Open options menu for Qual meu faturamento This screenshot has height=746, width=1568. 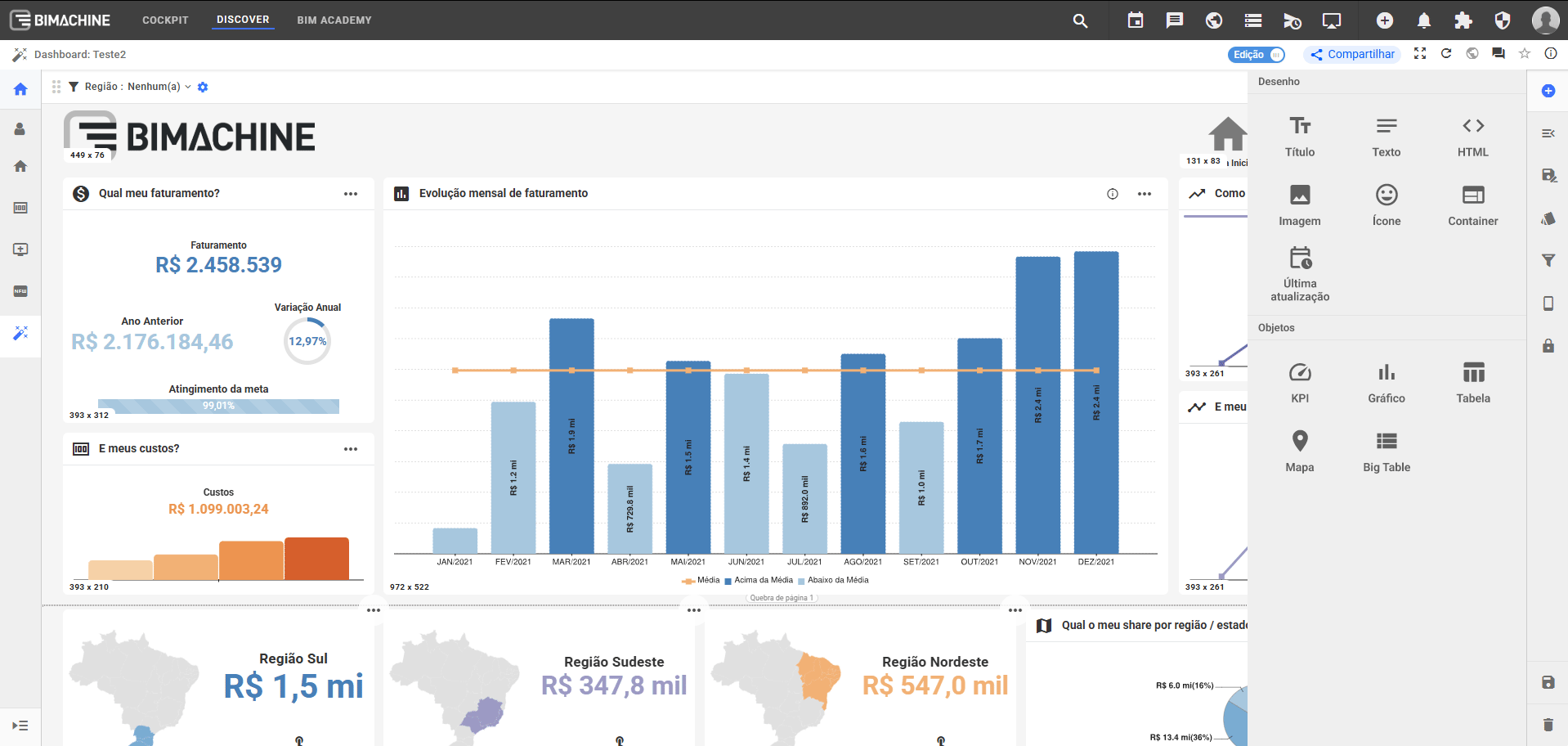351,194
